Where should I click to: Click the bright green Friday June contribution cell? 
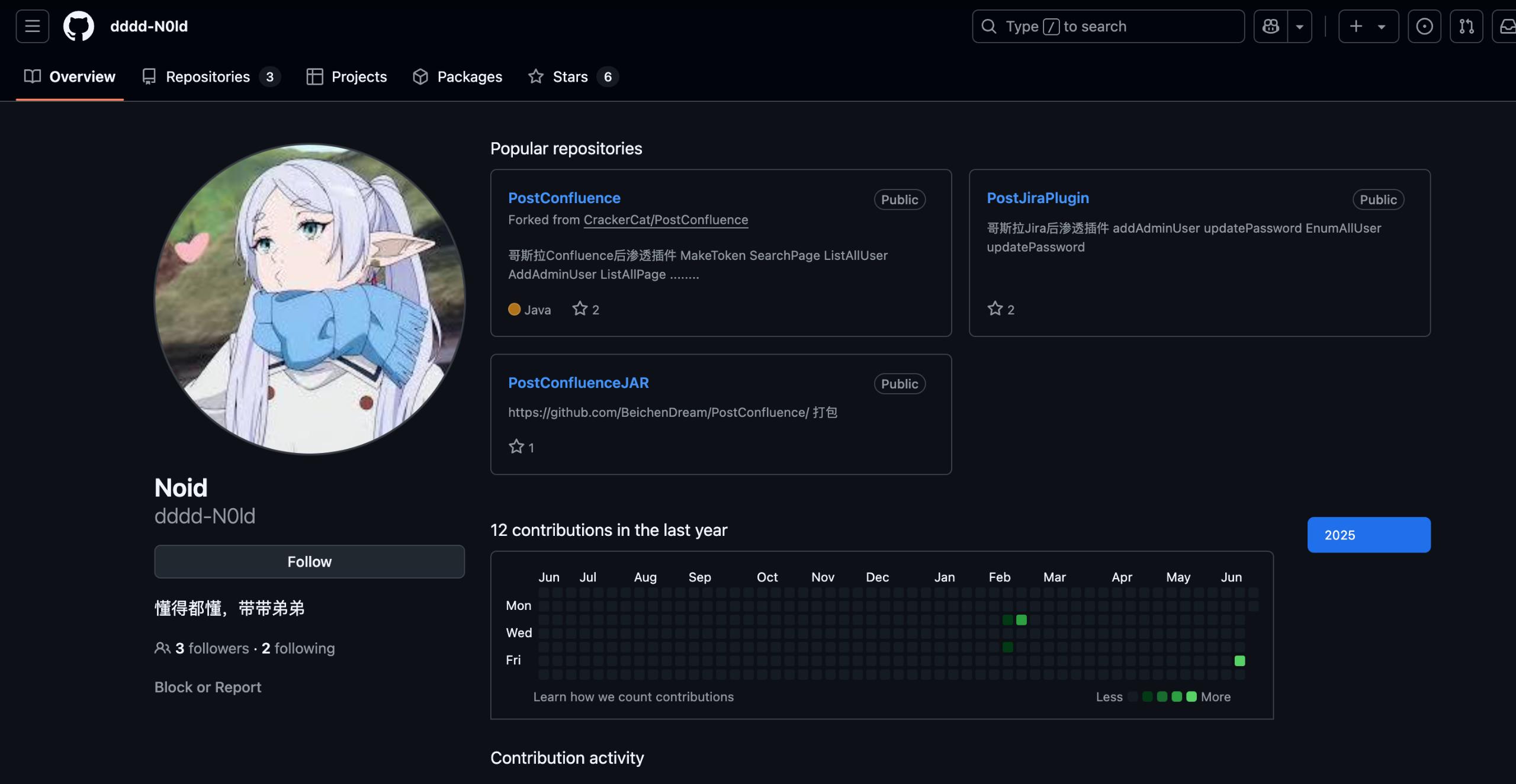1239,661
